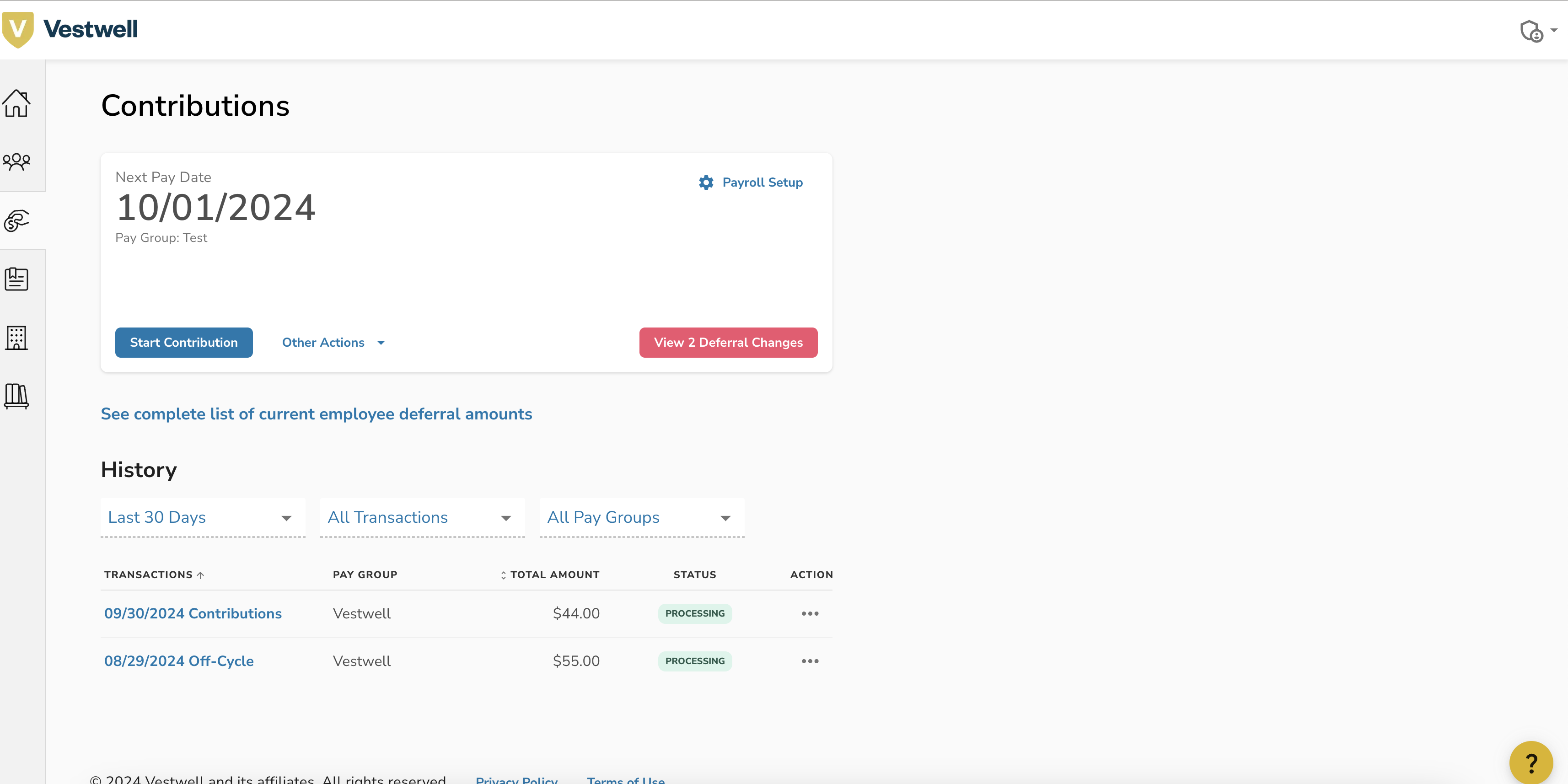This screenshot has height=784, width=1568.
Task: Open Payroll Setup gear link
Action: 751,183
